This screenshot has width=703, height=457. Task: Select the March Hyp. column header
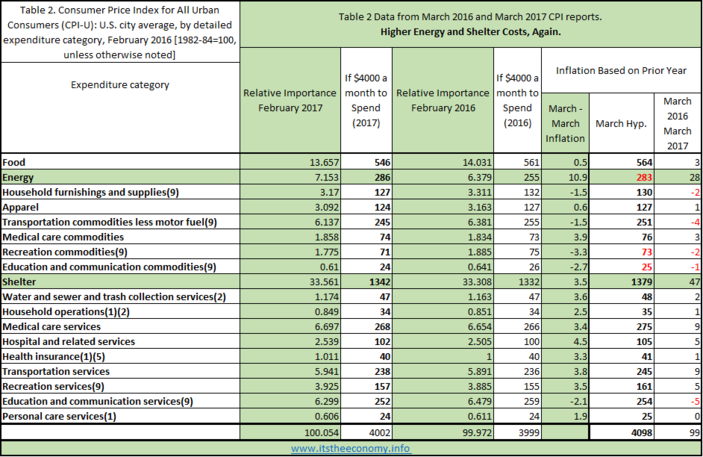[621, 123]
